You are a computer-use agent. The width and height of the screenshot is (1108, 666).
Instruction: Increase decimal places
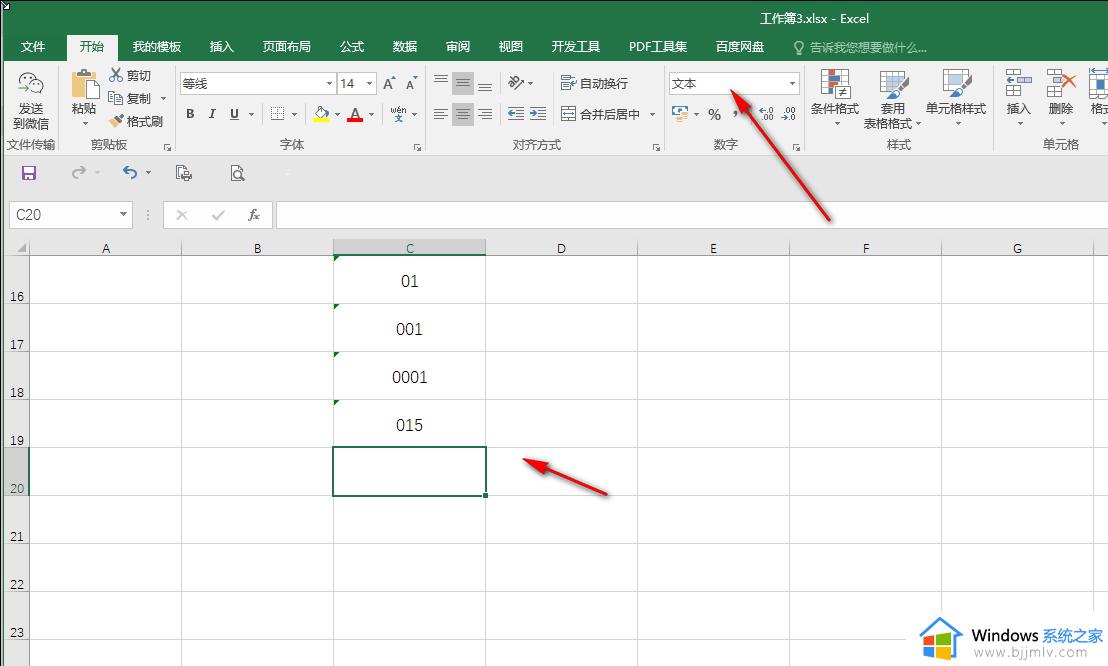[x=767, y=113]
